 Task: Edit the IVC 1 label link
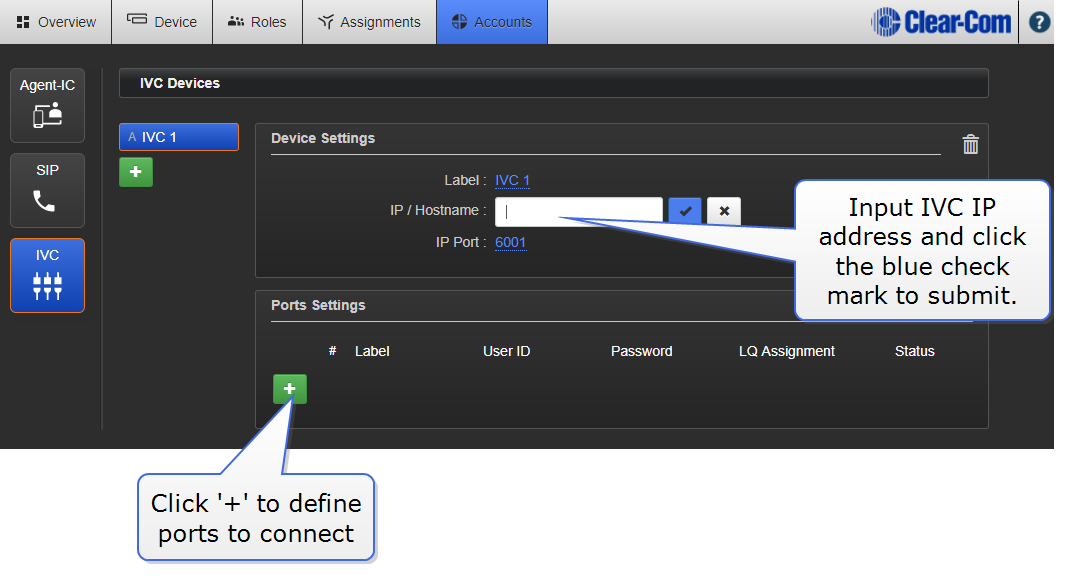(x=512, y=181)
